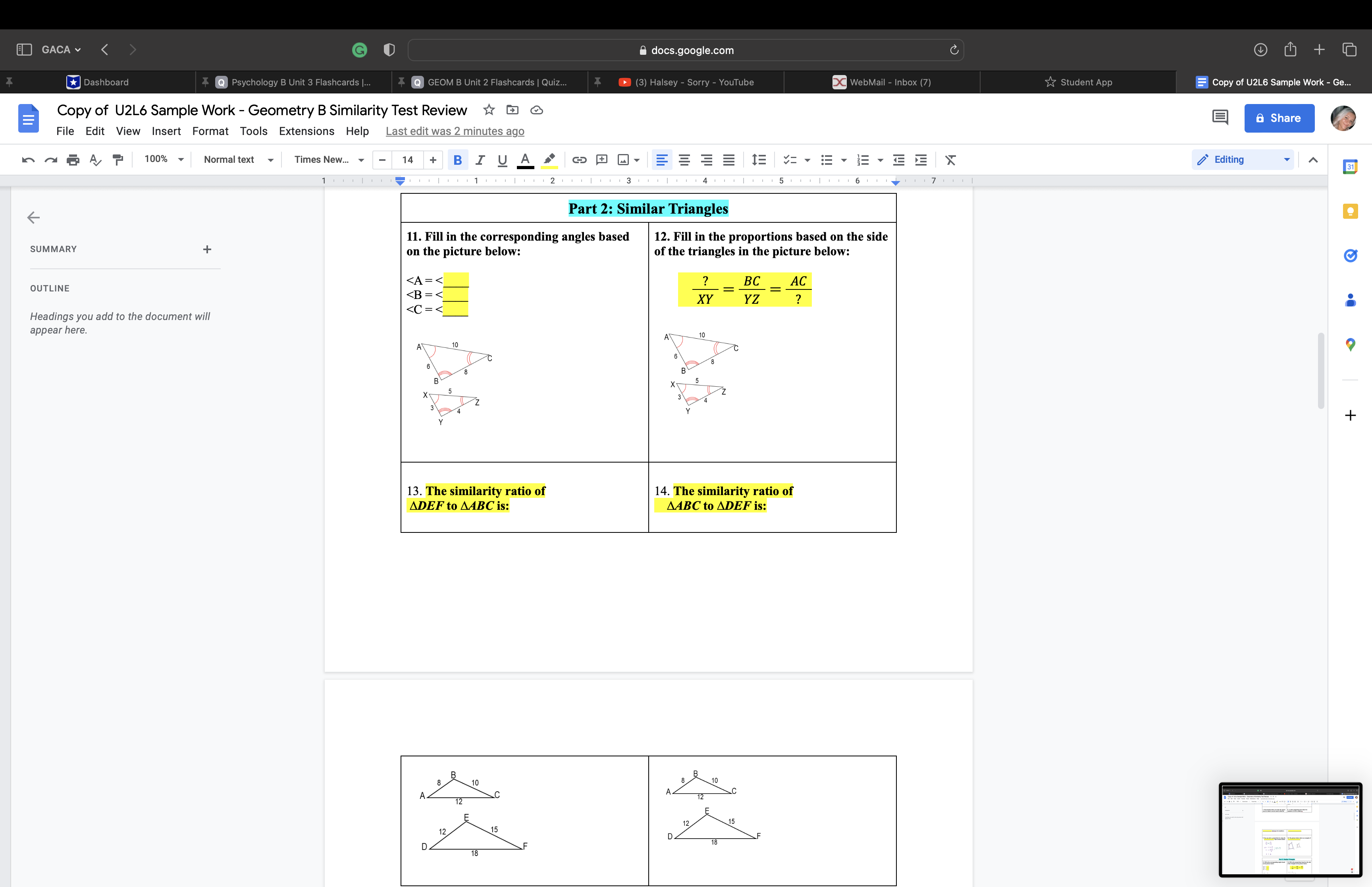
Task: Insert a link
Action: pos(579,160)
